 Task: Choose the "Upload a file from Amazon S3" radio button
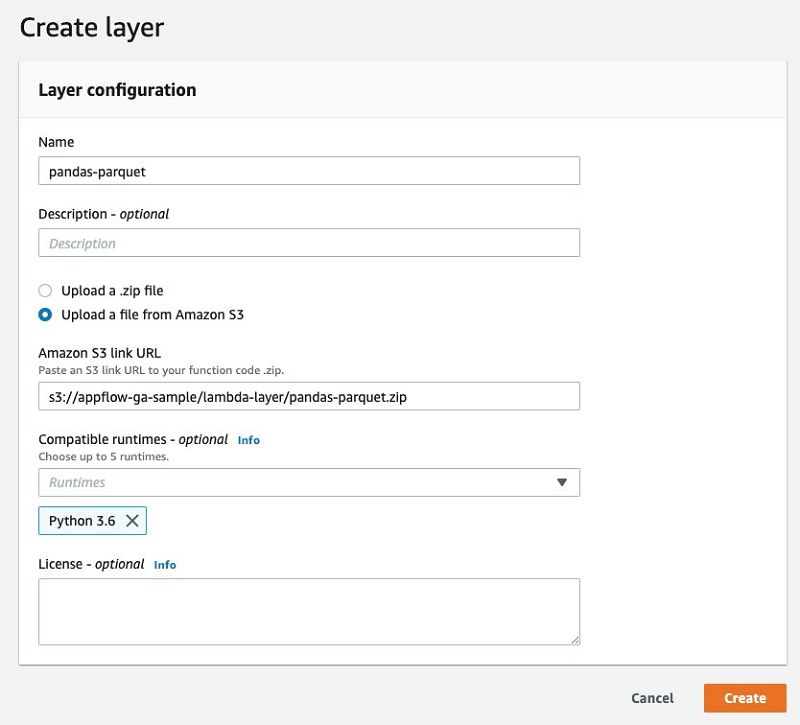tap(45, 315)
